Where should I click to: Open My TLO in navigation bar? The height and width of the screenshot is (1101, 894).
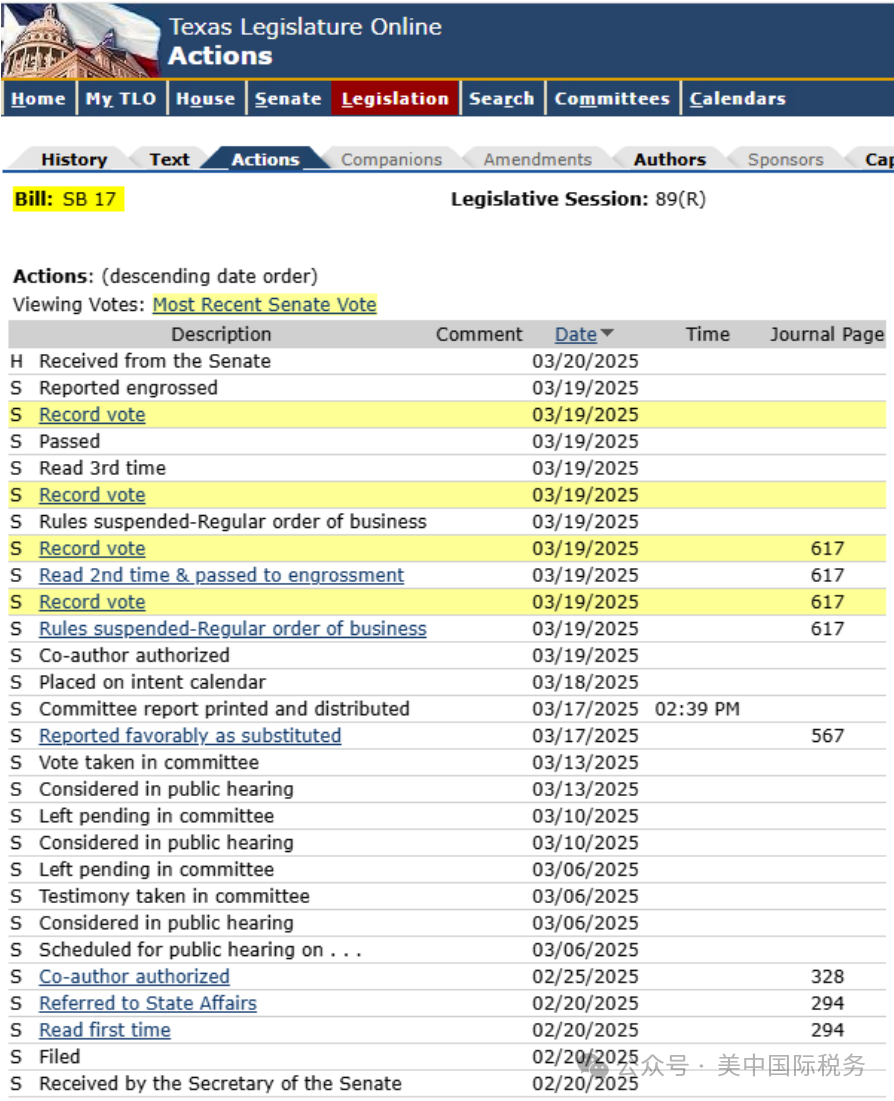(x=121, y=98)
